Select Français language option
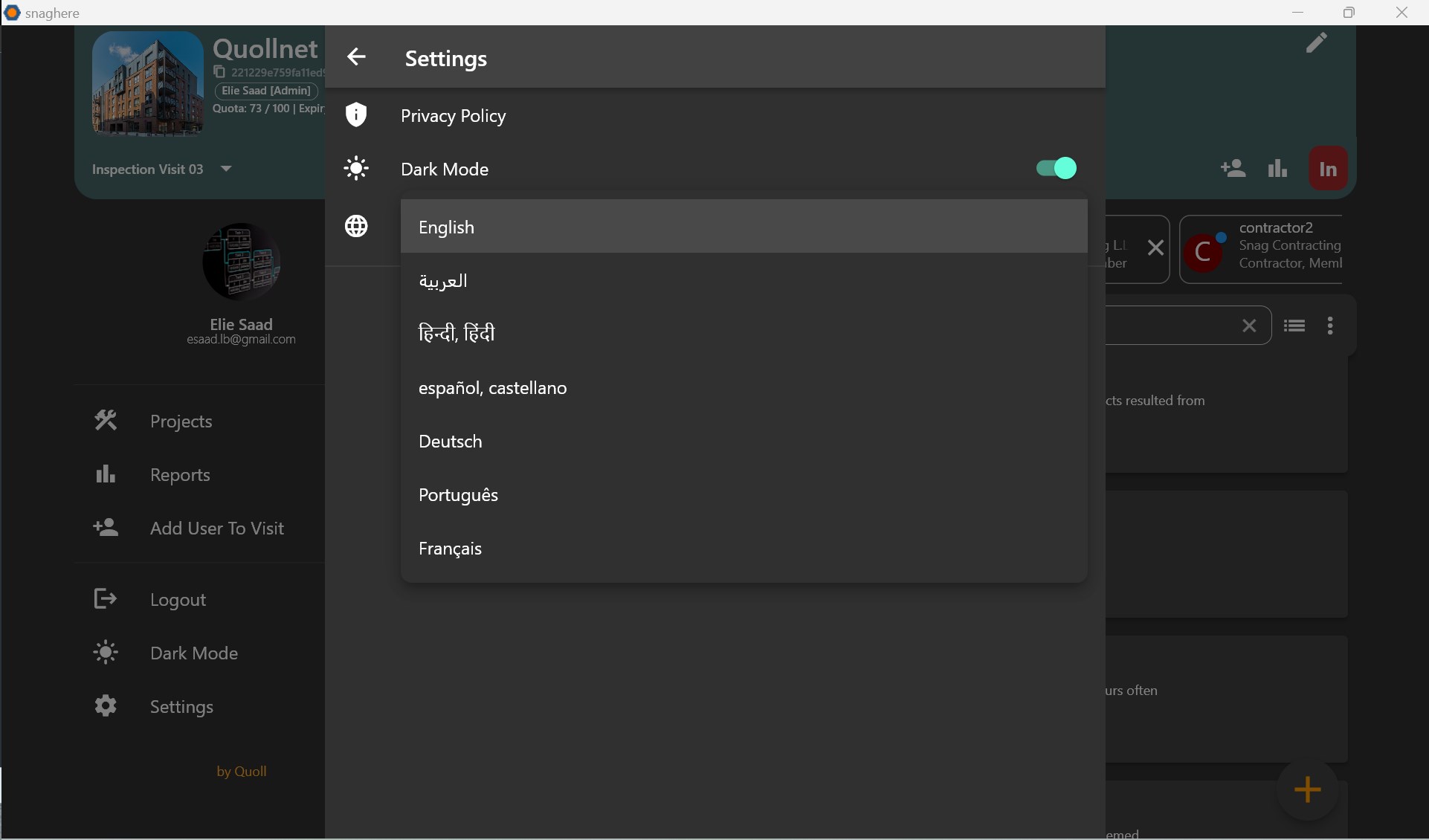Image resolution: width=1429 pixels, height=840 pixels. coord(451,549)
